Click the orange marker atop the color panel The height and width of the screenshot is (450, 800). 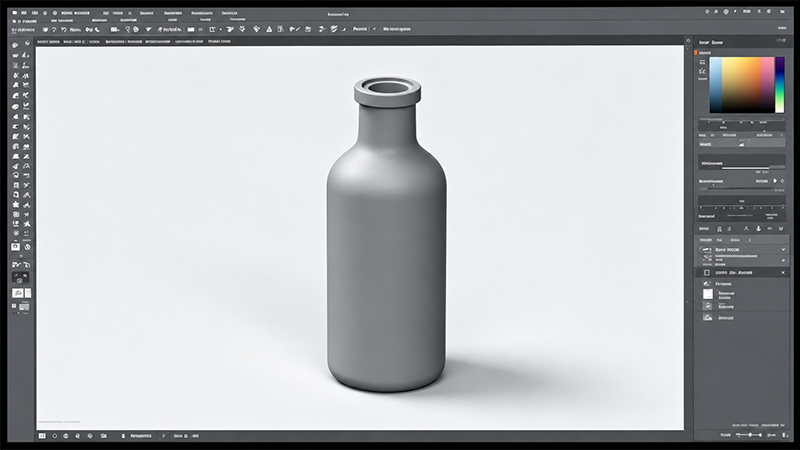[x=695, y=53]
